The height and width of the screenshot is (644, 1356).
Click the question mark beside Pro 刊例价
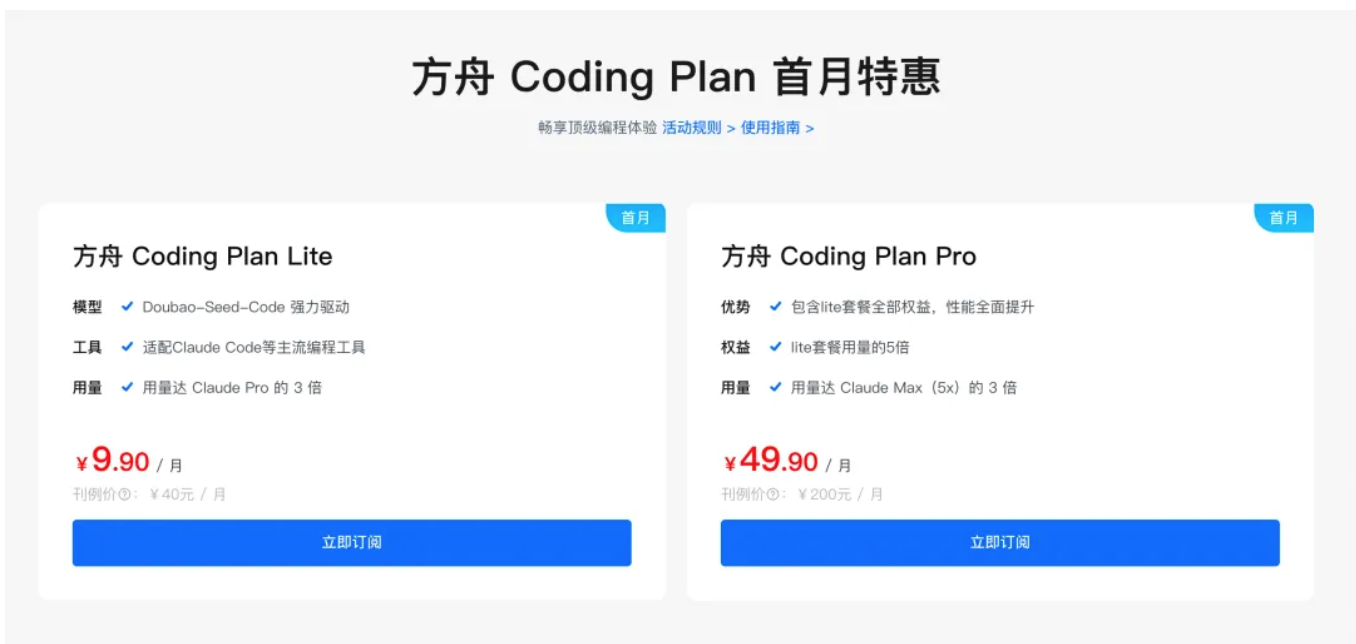coord(773,494)
